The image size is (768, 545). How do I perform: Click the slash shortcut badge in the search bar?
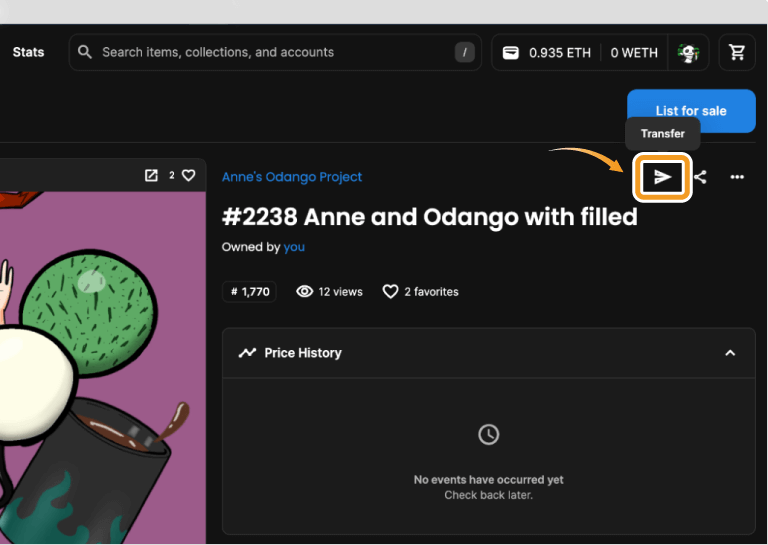coord(464,52)
